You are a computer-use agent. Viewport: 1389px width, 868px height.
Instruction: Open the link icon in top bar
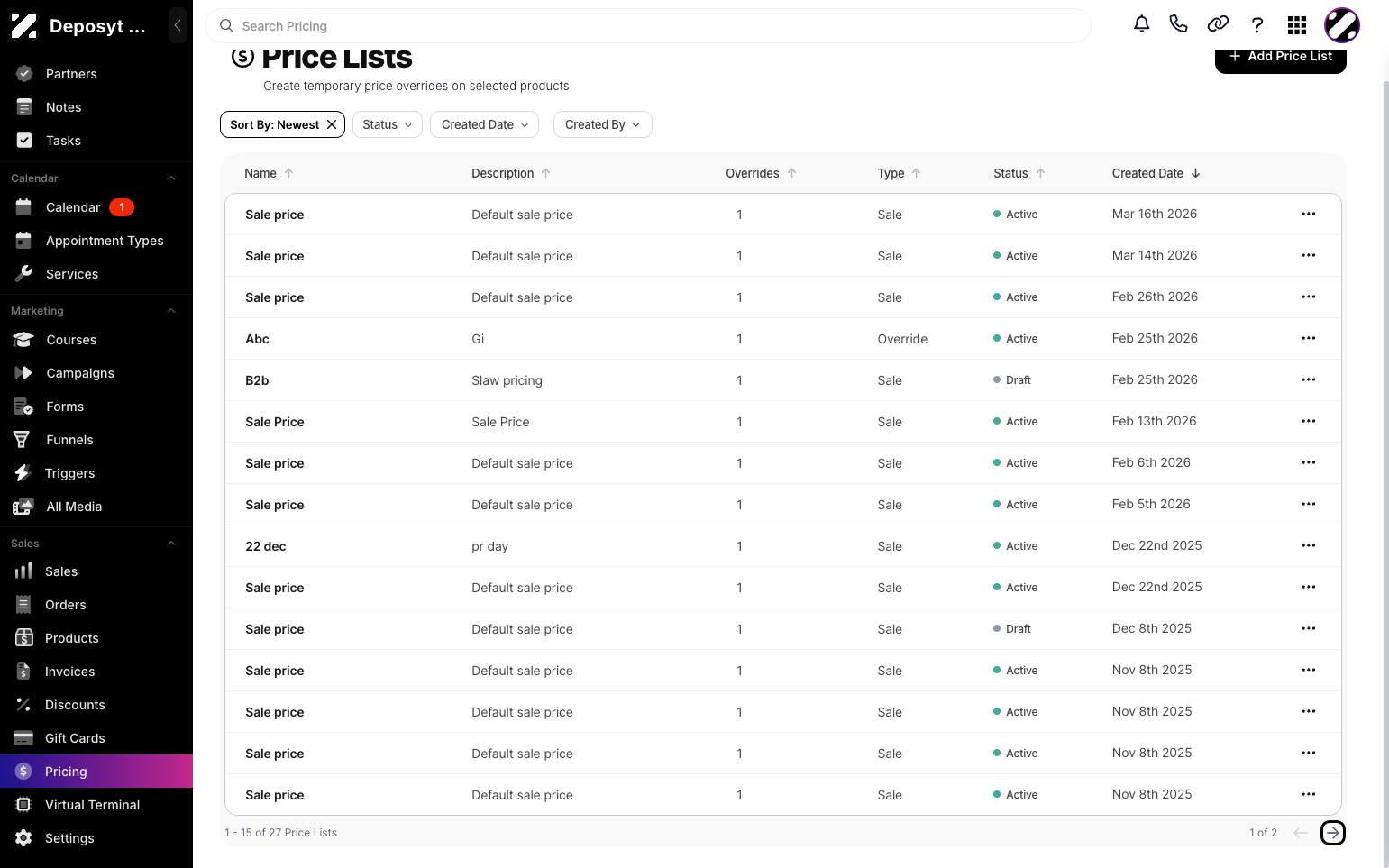coord(1218,24)
